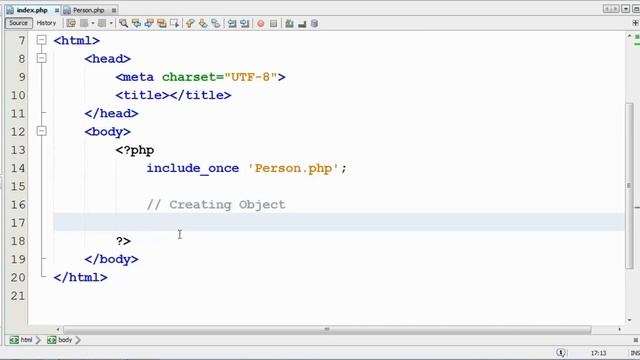Click line number 17 in gutter
This screenshot has width=640, height=360.
(x=18, y=223)
